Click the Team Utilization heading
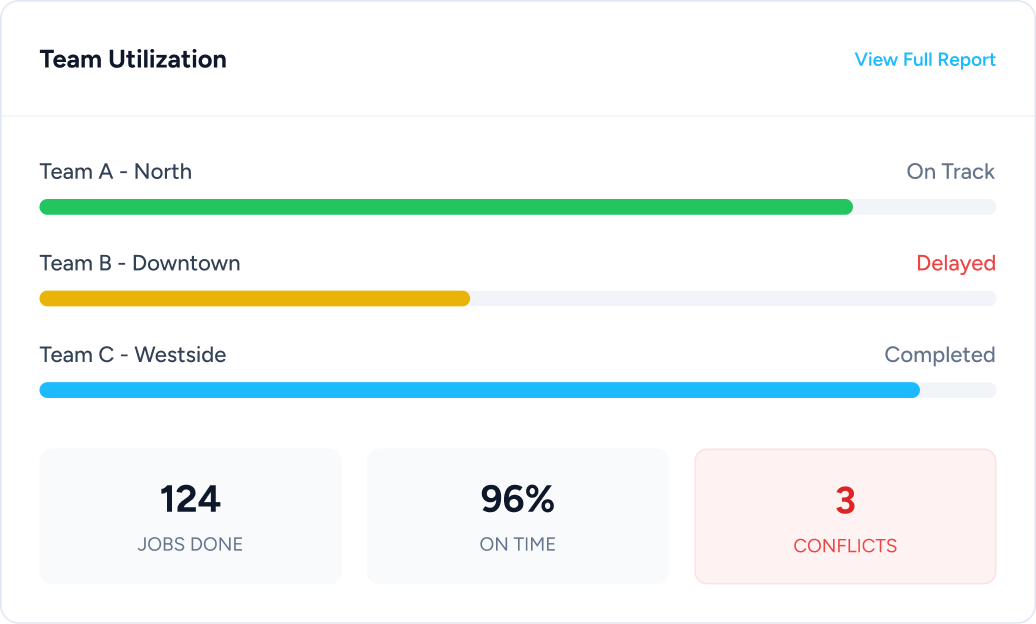 coord(133,60)
